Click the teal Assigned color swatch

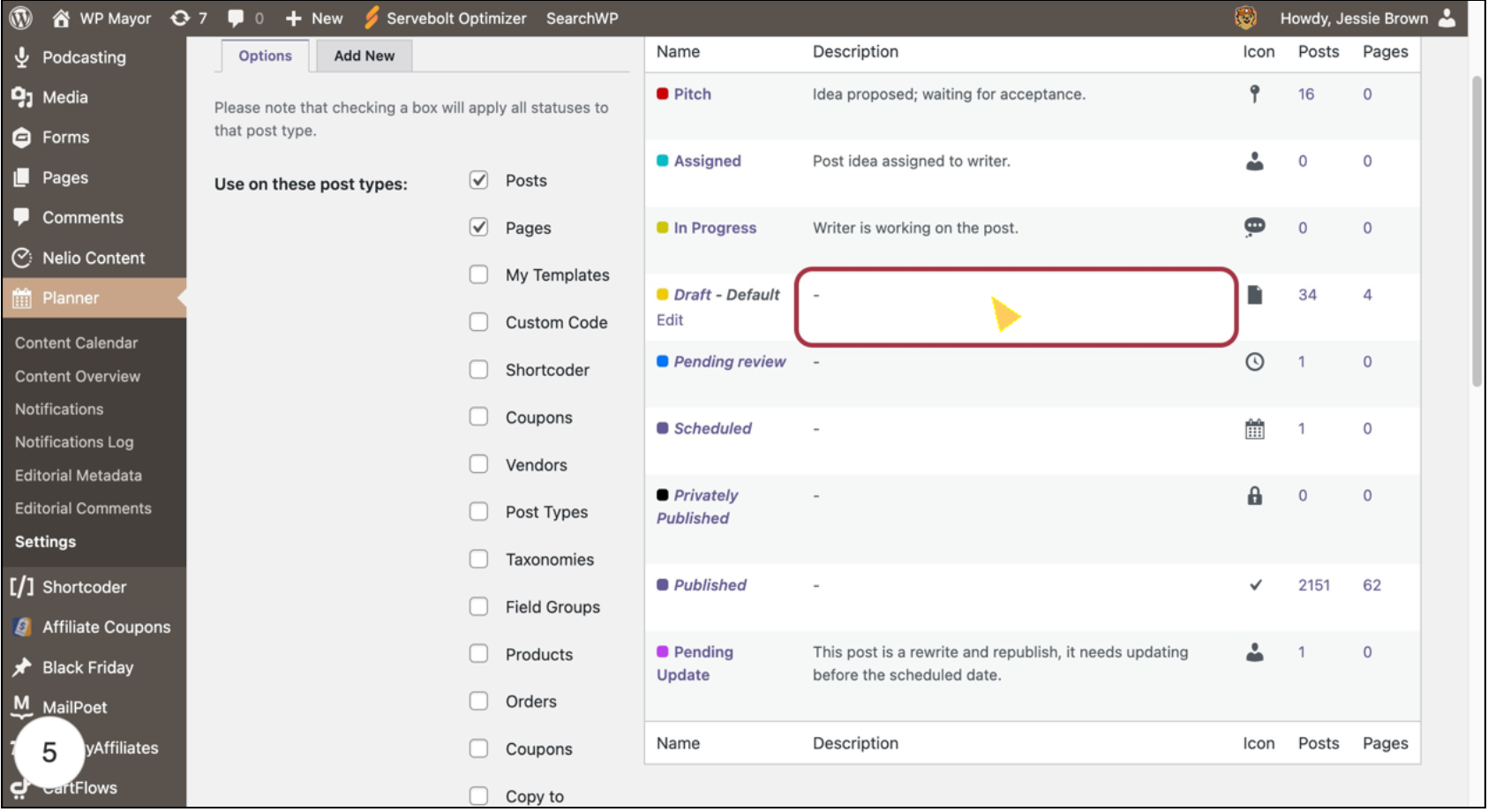[662, 161]
